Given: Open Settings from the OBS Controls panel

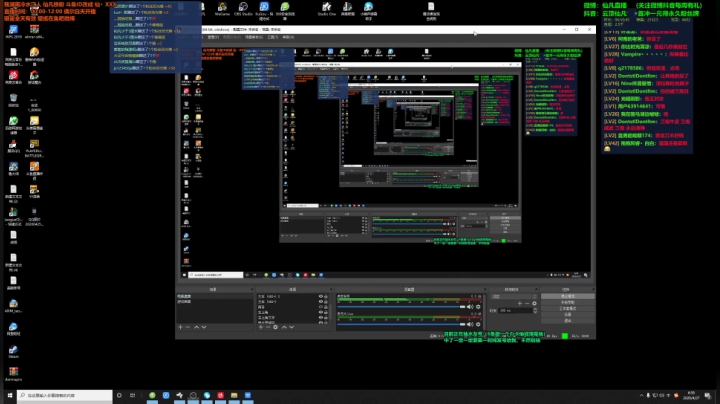Looking at the screenshot, I should (568, 314).
